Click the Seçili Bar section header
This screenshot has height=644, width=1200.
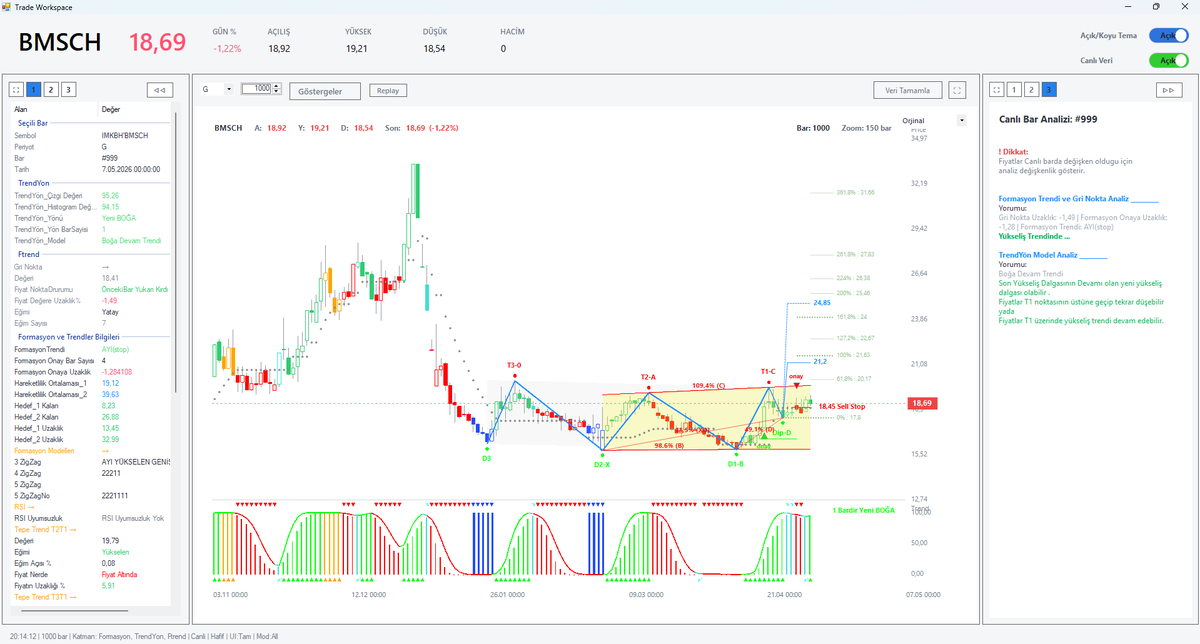pos(34,123)
